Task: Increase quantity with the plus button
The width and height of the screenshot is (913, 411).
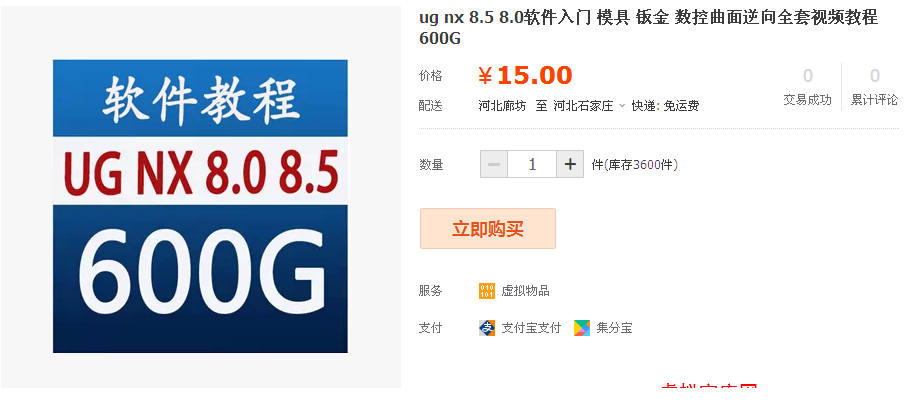Action: (x=570, y=165)
